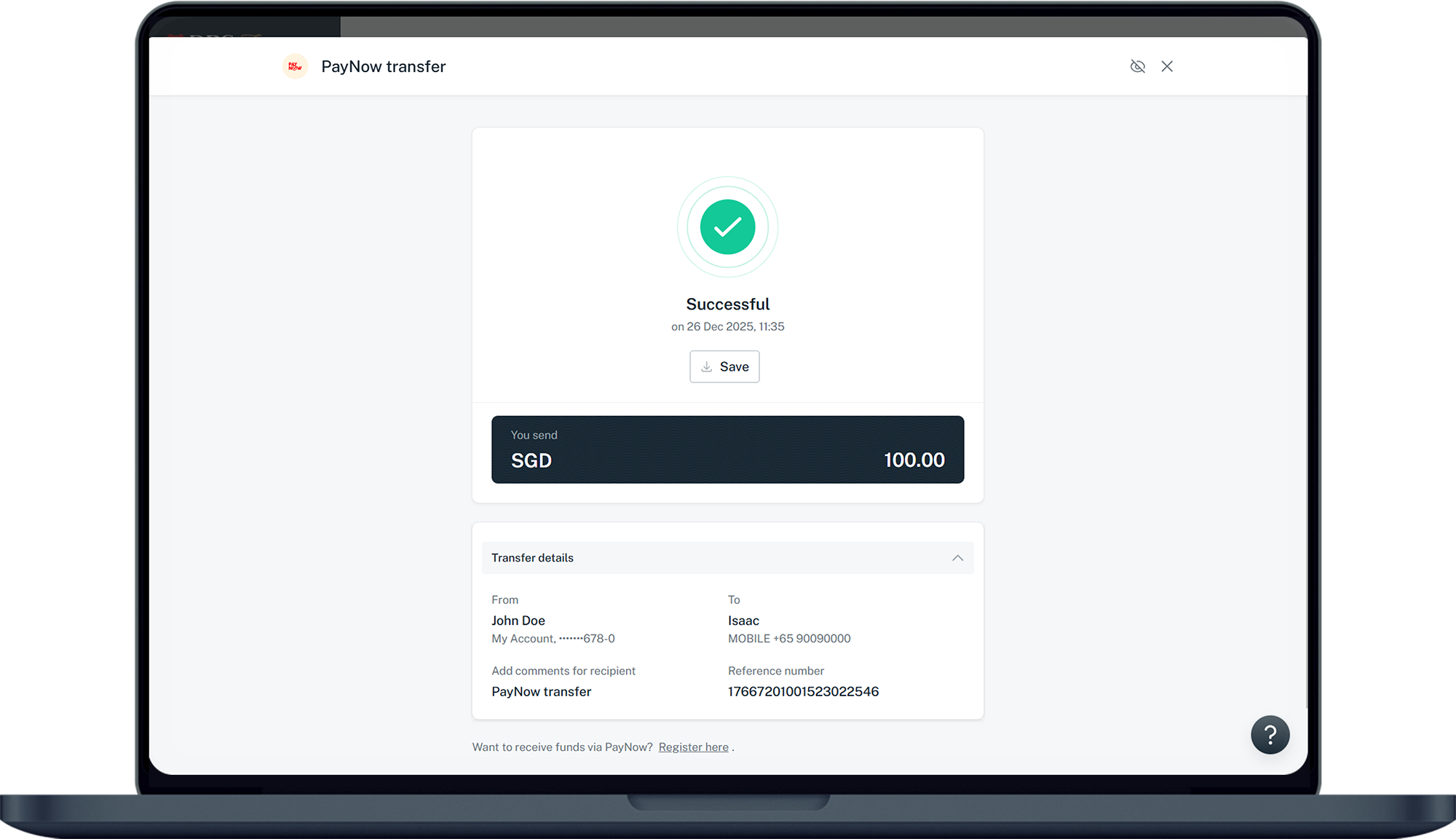Click the Successful status heading
The height and width of the screenshot is (839, 1456).
(727, 304)
